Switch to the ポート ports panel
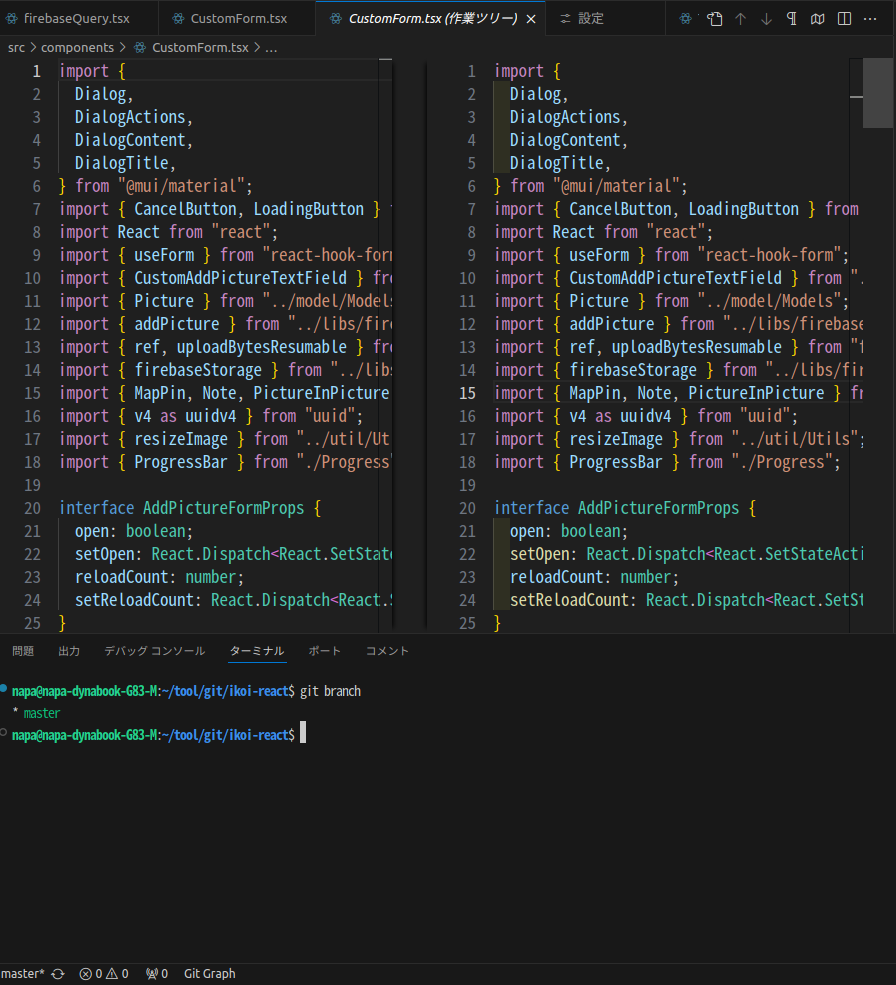Viewport: 896px width, 985px height. point(325,651)
